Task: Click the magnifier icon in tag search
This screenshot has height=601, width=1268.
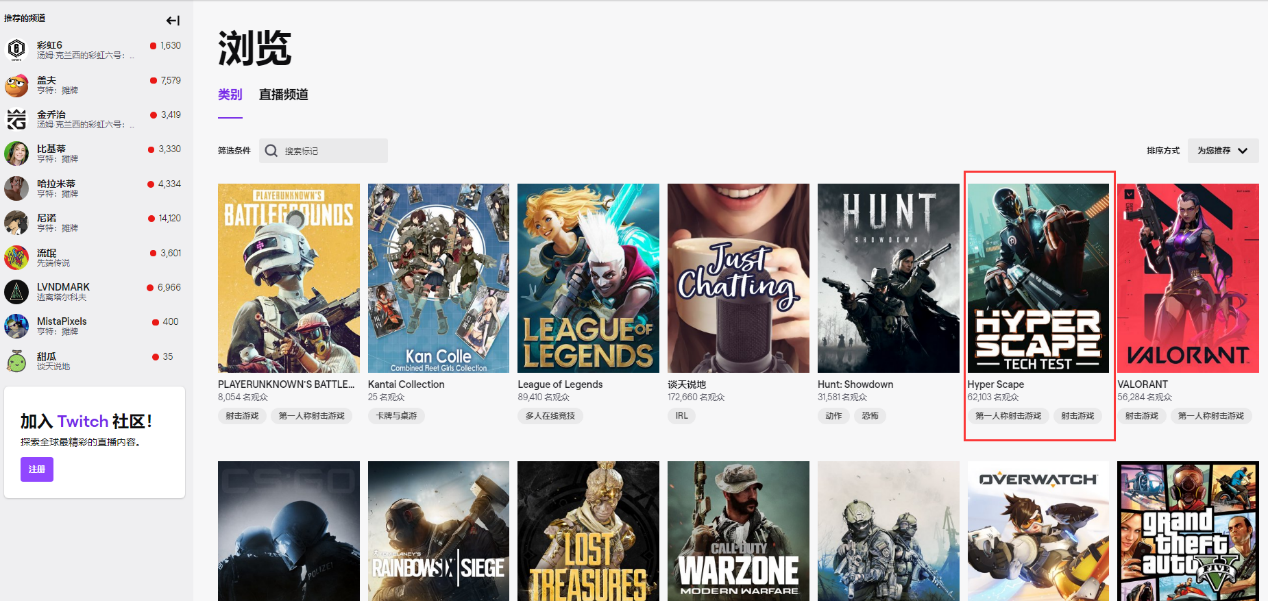Action: 271,151
